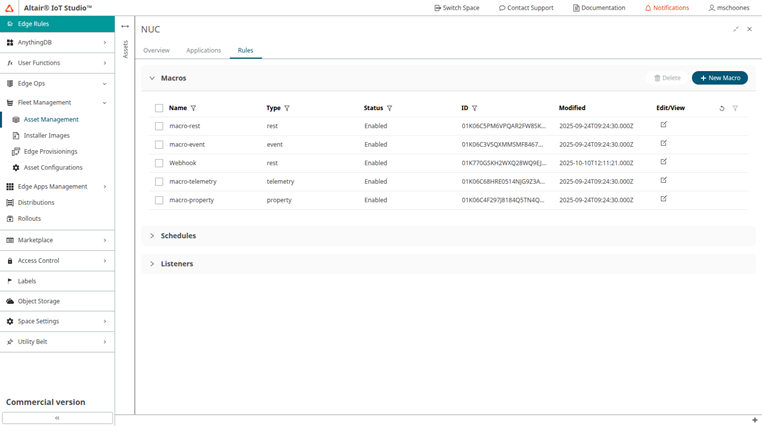This screenshot has height=426, width=762.
Task: Tick the select-all checkbox in header
Action: (x=159, y=108)
